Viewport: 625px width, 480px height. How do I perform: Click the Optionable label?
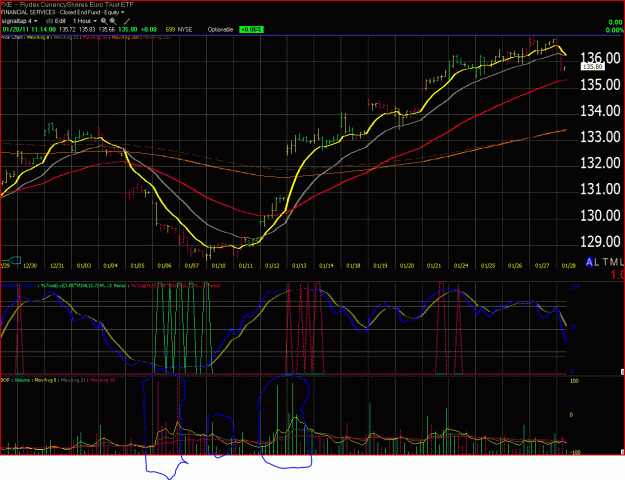(220, 30)
